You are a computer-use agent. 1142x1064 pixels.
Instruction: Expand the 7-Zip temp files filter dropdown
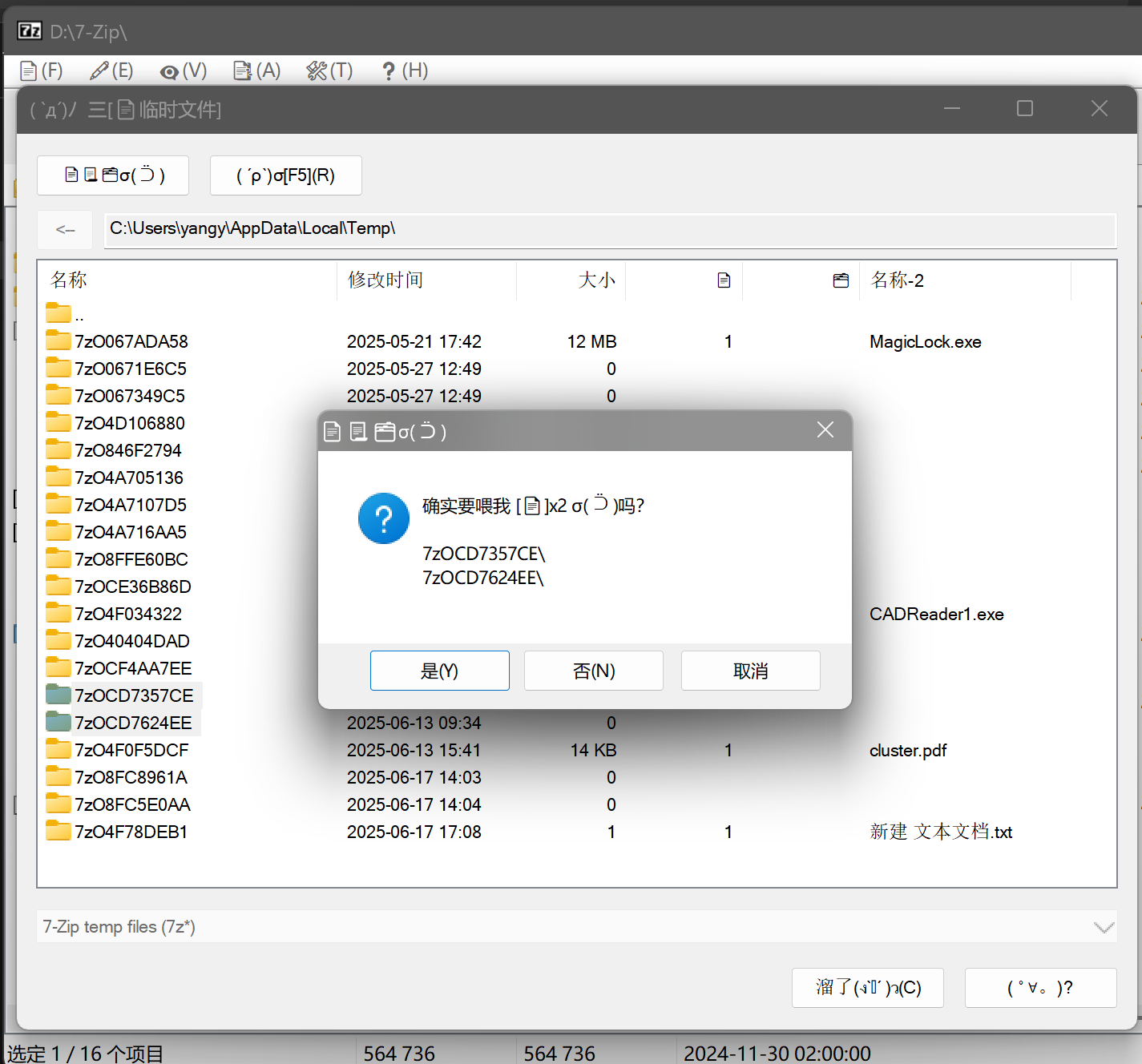coord(1103,927)
